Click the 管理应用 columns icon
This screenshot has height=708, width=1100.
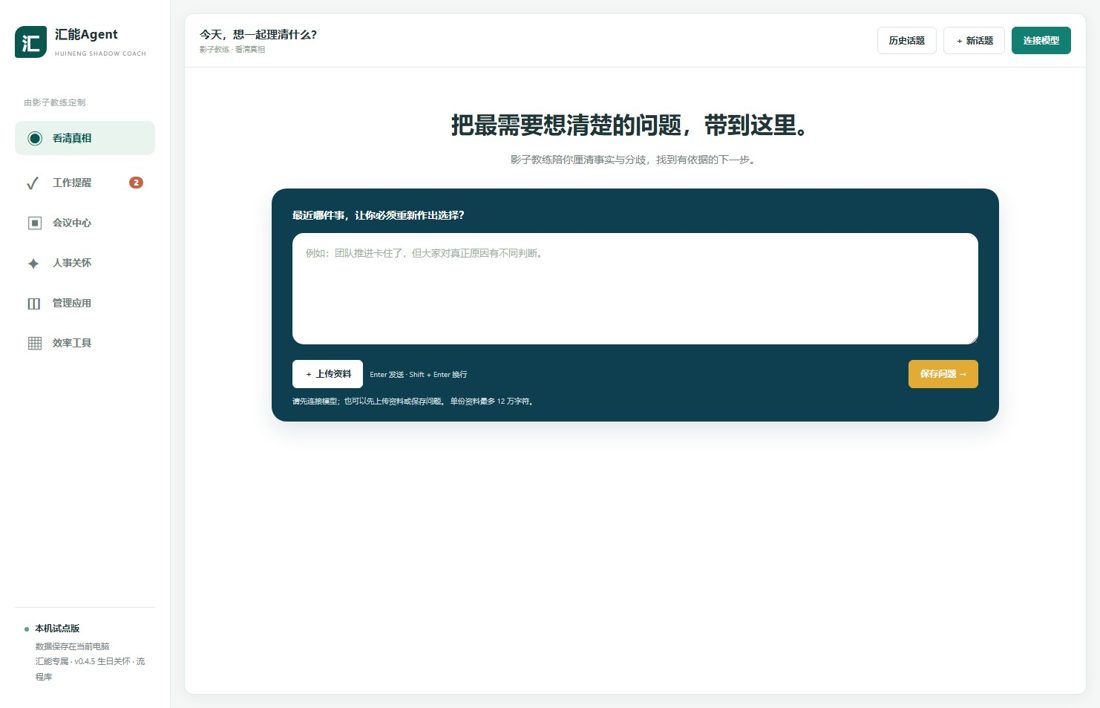point(34,304)
